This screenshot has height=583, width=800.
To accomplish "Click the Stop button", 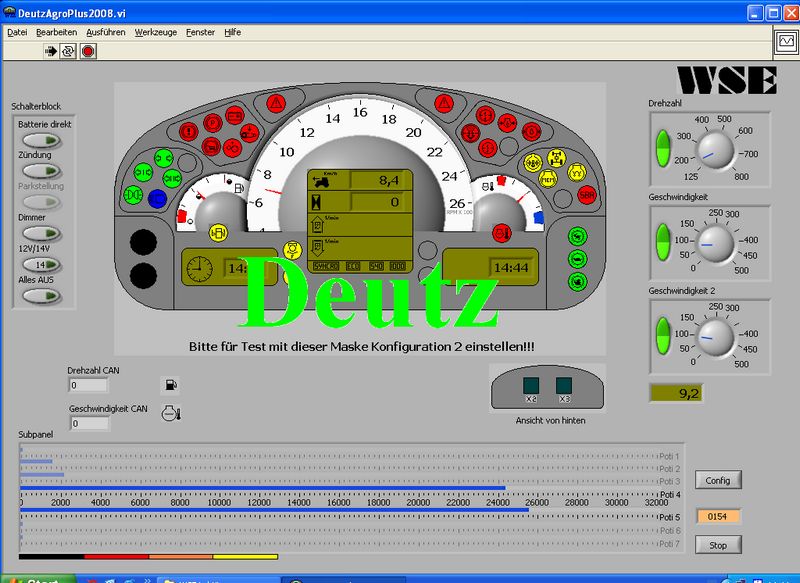I will tap(718, 545).
